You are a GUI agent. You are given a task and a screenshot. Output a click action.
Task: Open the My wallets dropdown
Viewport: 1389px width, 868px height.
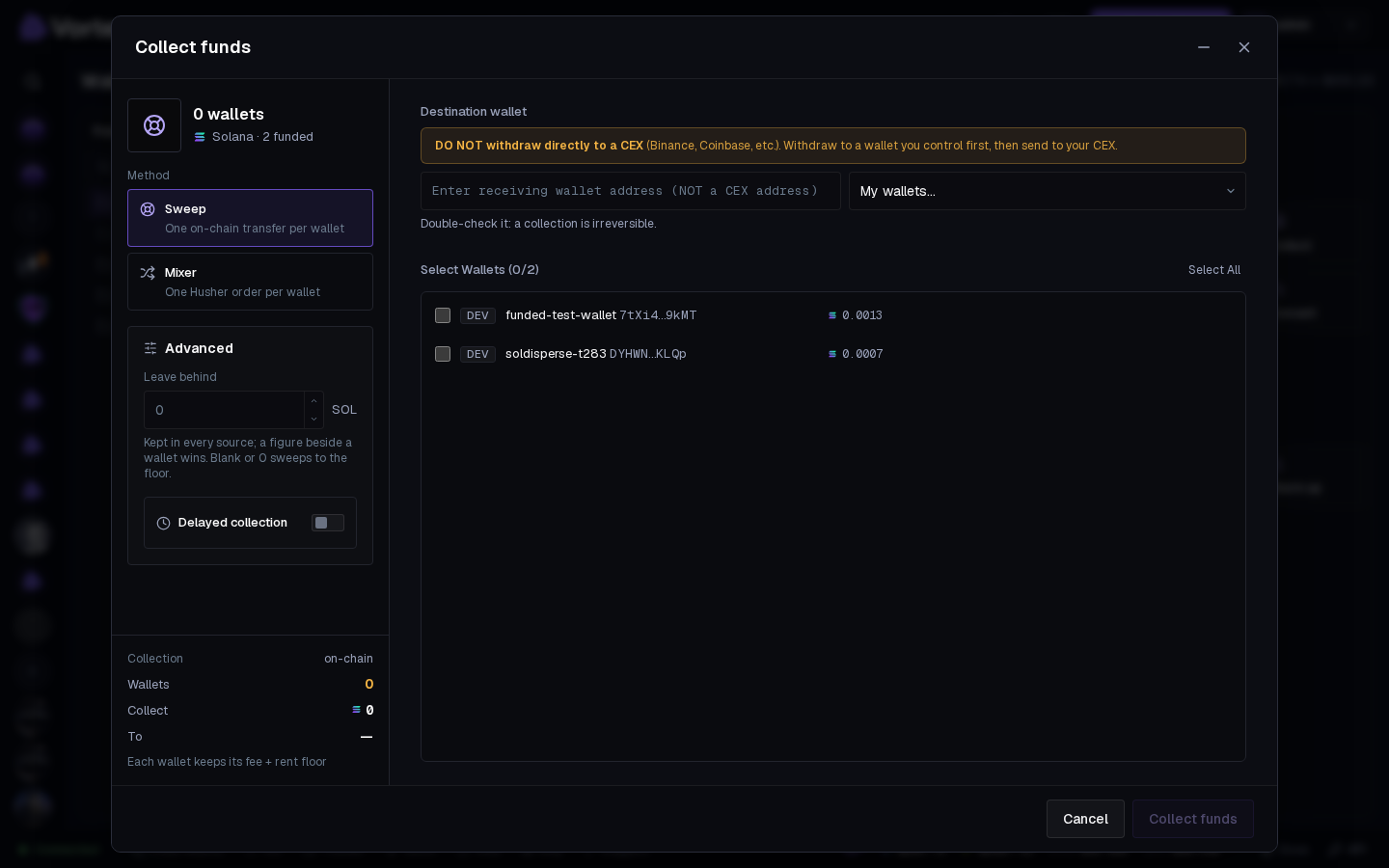[1048, 191]
